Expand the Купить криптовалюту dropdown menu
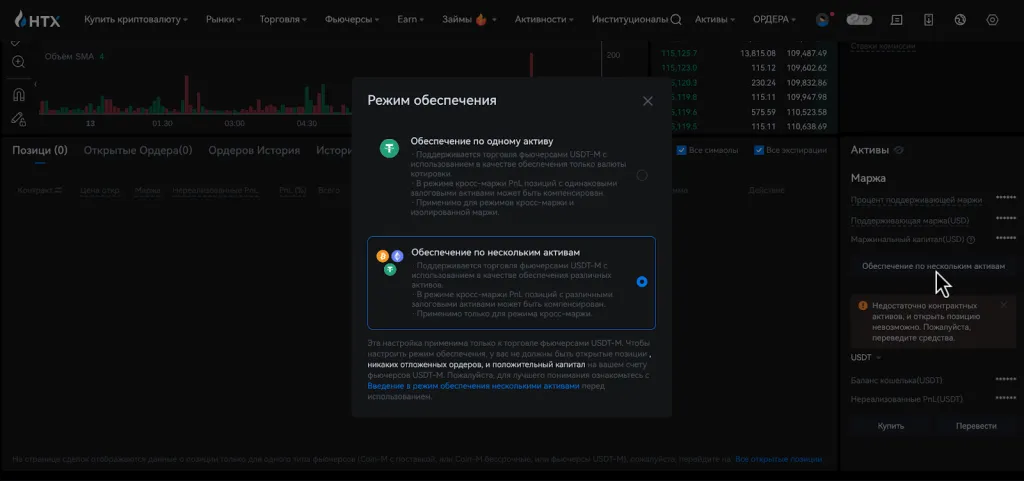The height and width of the screenshot is (481, 1024). click(x=135, y=19)
